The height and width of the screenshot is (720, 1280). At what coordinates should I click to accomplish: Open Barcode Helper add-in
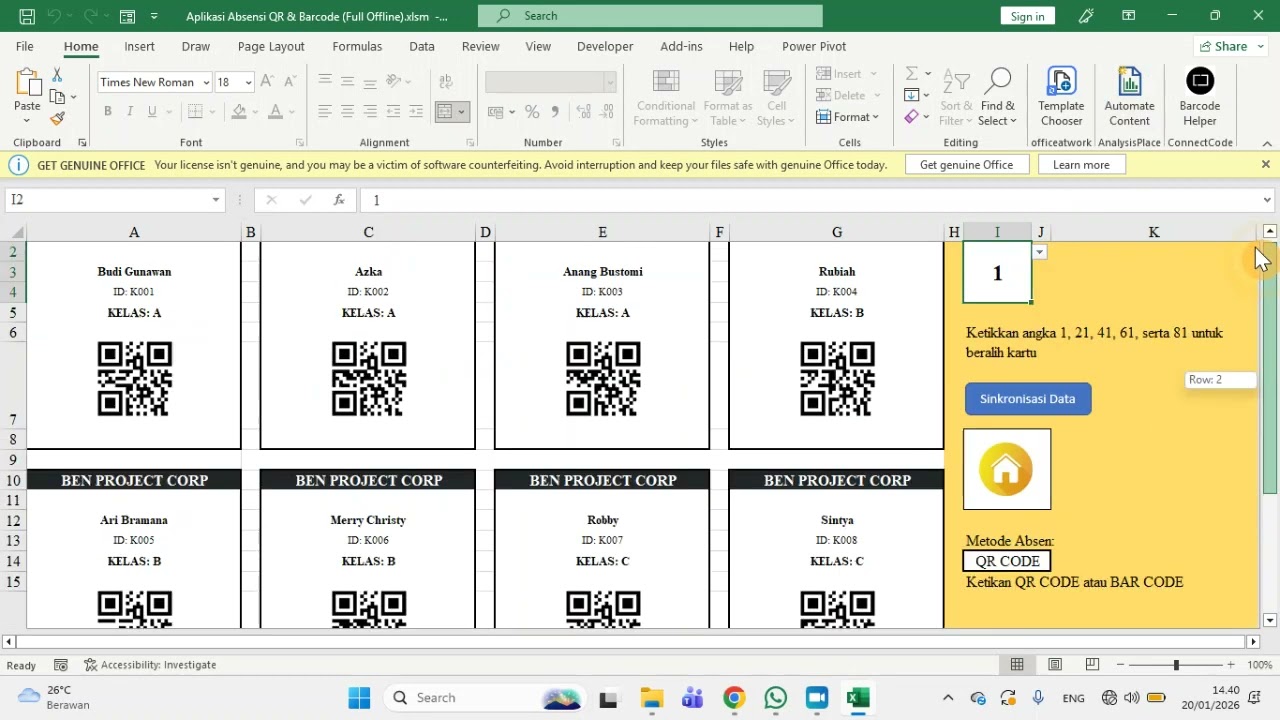[x=1199, y=98]
